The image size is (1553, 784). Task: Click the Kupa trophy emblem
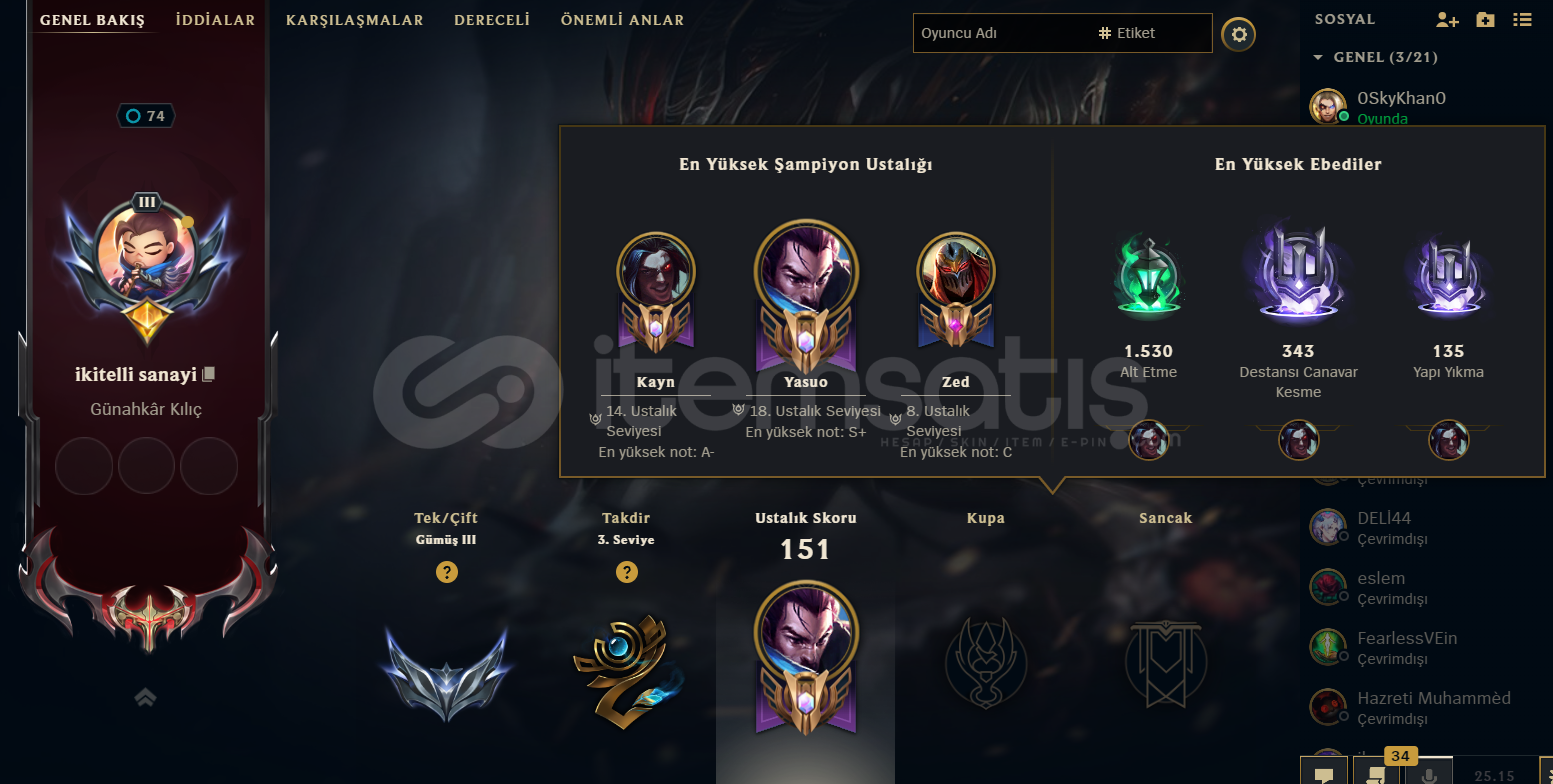point(986,662)
